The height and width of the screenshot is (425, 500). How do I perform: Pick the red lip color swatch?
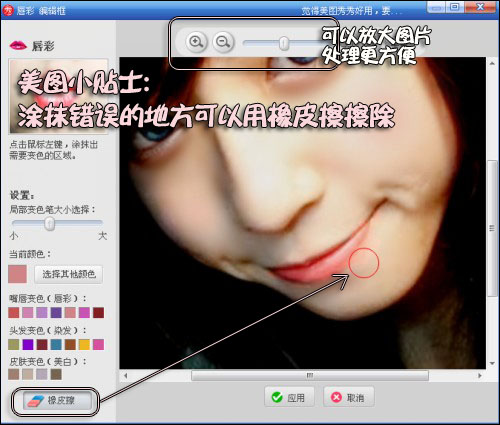pyautogui.click(x=14, y=312)
